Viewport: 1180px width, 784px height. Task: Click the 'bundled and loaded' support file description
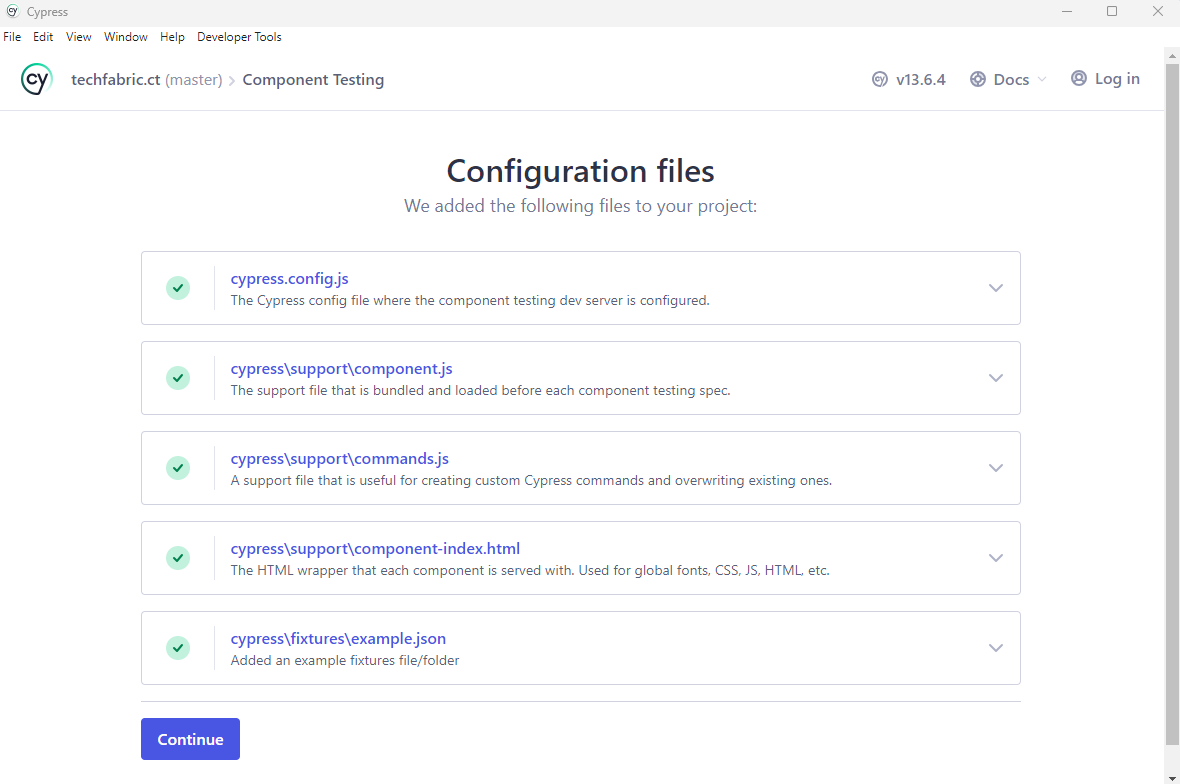(x=480, y=390)
